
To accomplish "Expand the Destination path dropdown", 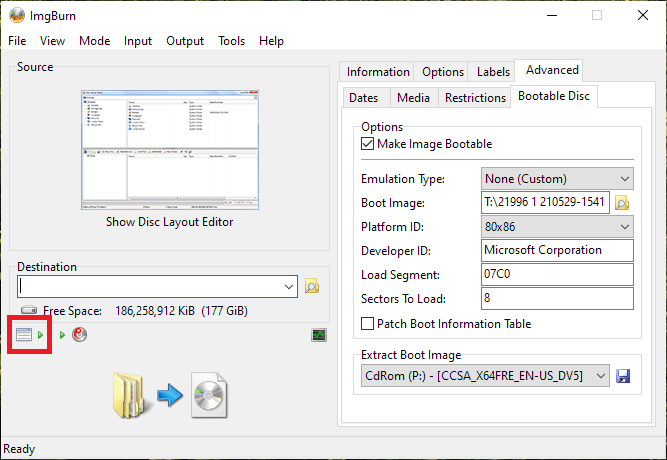I will pos(289,287).
